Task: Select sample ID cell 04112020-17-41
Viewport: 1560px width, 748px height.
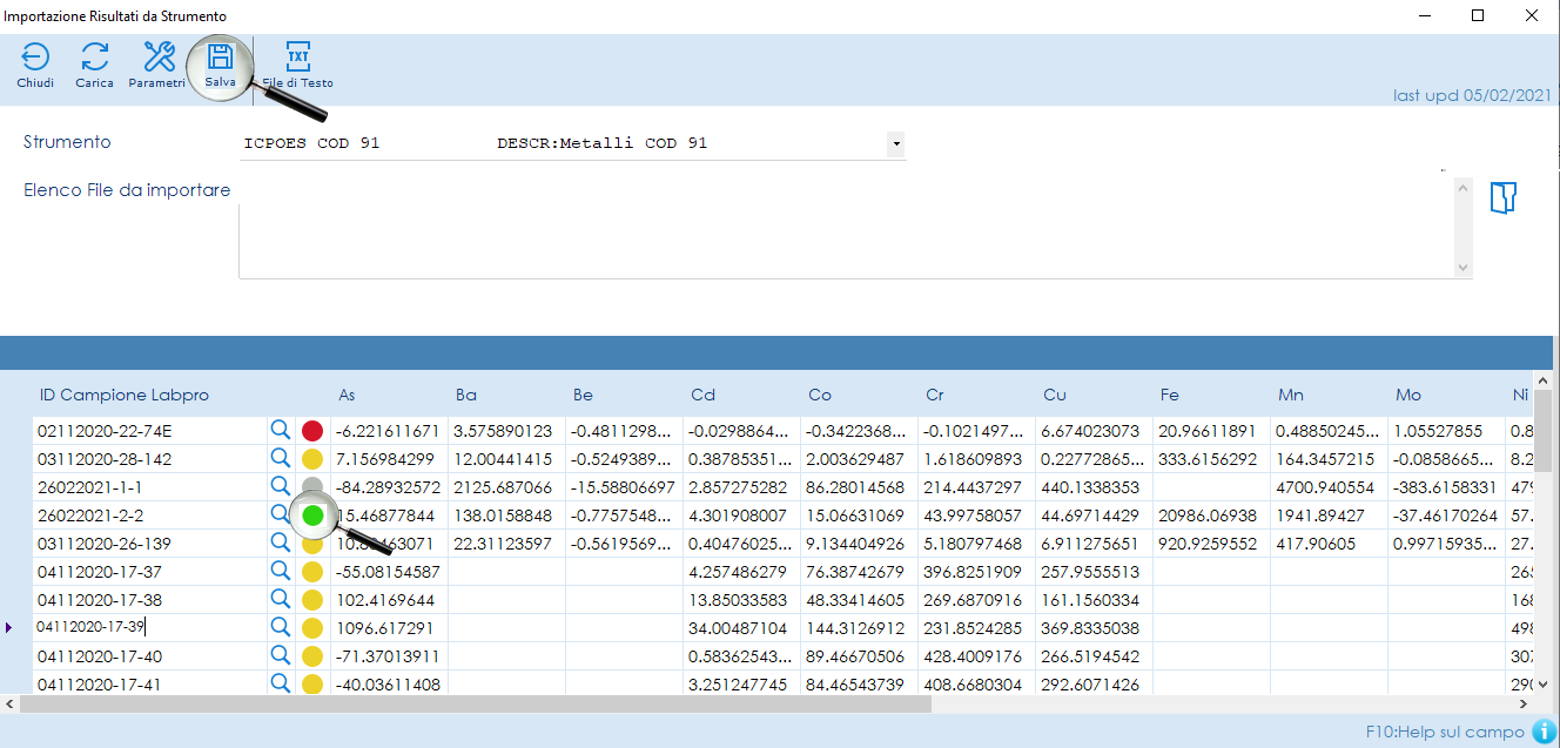Action: click(149, 684)
